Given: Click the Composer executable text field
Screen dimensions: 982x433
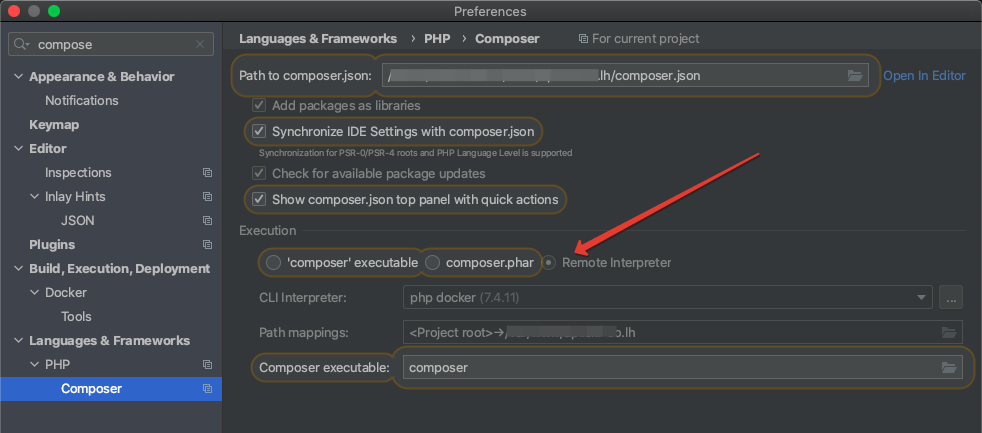Looking at the screenshot, I should (x=683, y=367).
